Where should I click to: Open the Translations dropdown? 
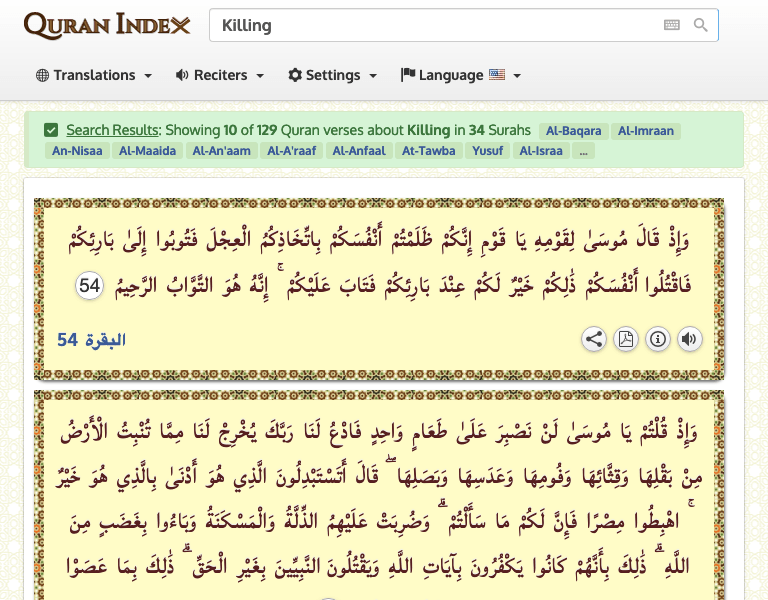click(x=94, y=75)
